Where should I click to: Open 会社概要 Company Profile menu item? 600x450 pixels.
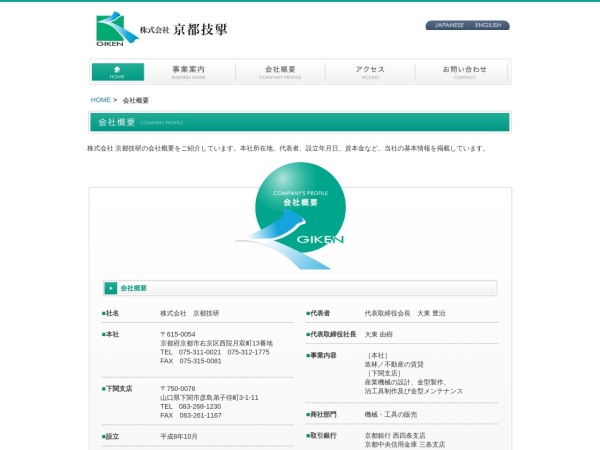(280, 72)
